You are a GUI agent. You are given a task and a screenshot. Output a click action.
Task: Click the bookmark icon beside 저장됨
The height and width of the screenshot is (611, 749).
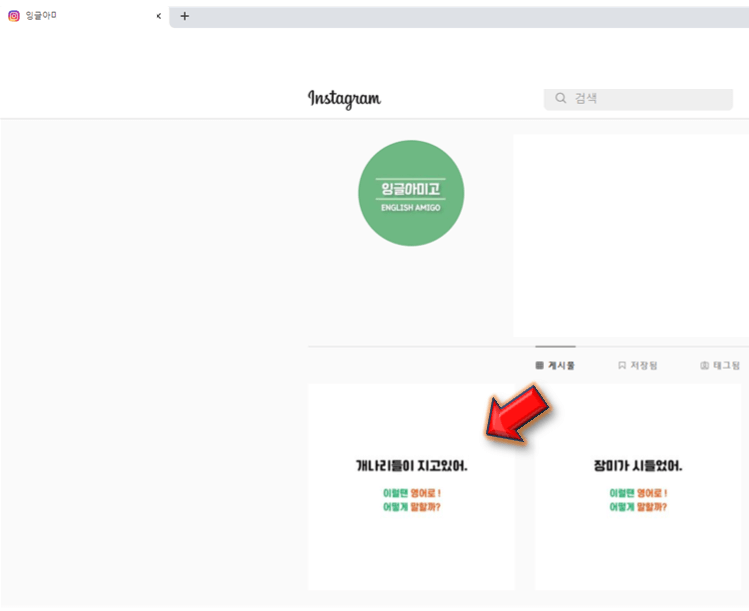tap(622, 365)
